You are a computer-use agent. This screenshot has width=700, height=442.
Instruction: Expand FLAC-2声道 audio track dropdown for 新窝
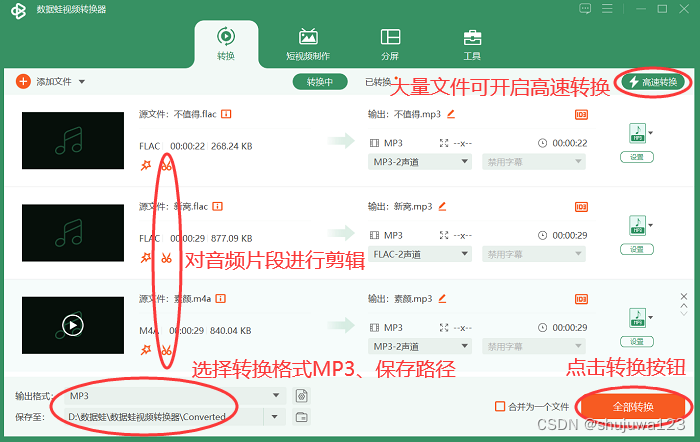coord(420,254)
